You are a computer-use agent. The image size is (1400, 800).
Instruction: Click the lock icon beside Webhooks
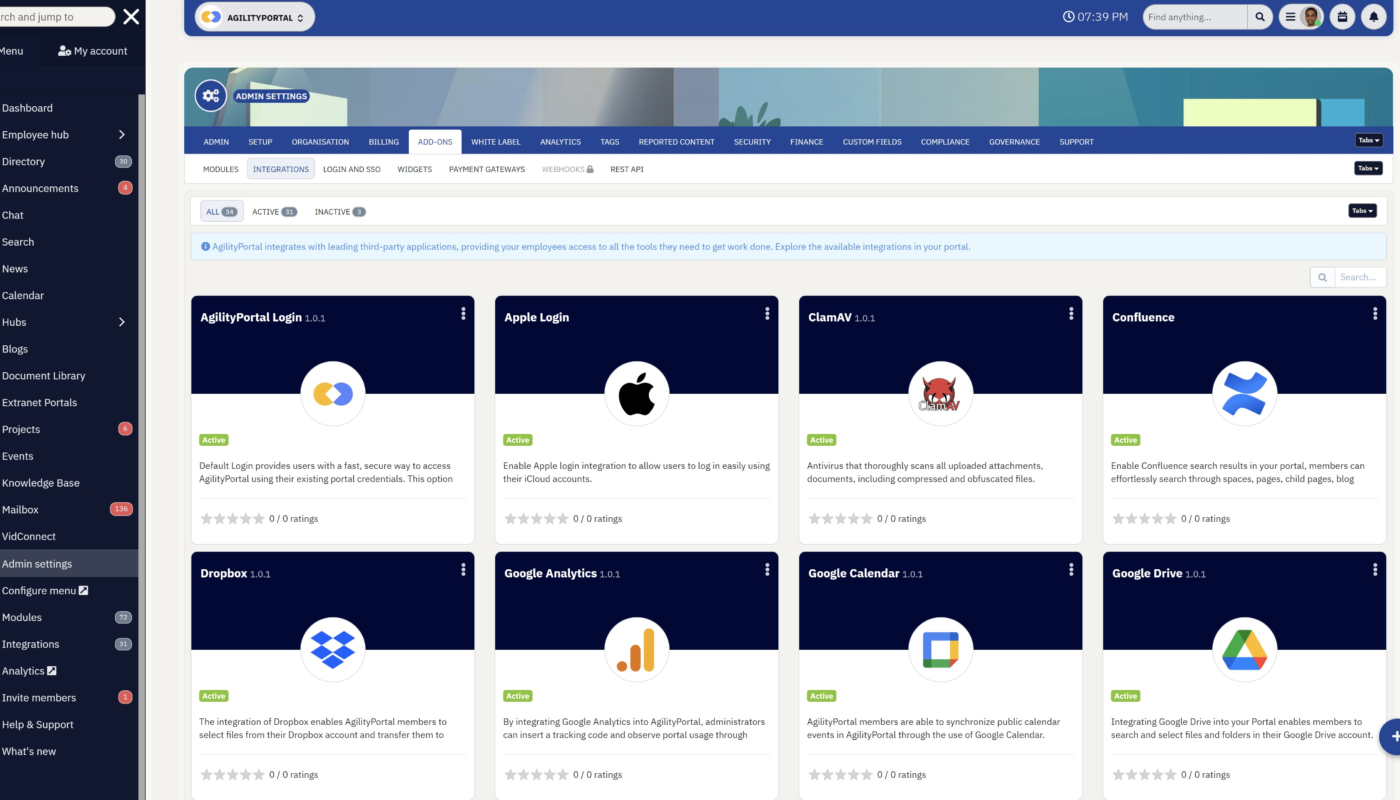click(590, 169)
